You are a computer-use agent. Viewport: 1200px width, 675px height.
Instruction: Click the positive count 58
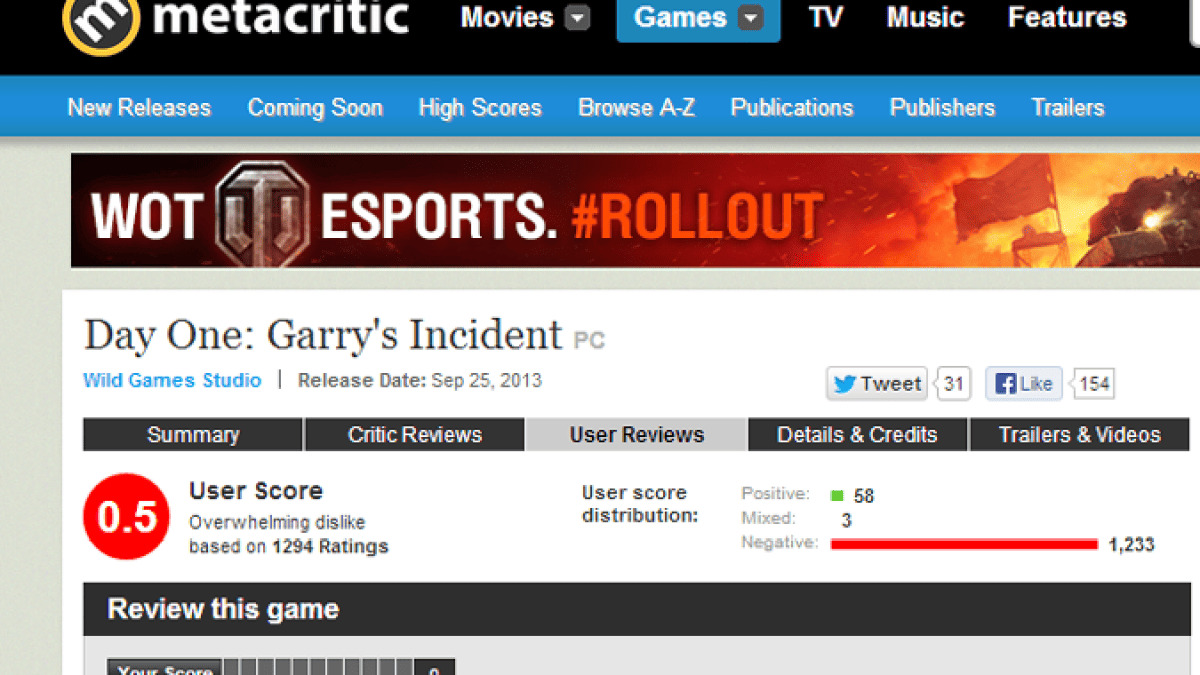(x=864, y=496)
